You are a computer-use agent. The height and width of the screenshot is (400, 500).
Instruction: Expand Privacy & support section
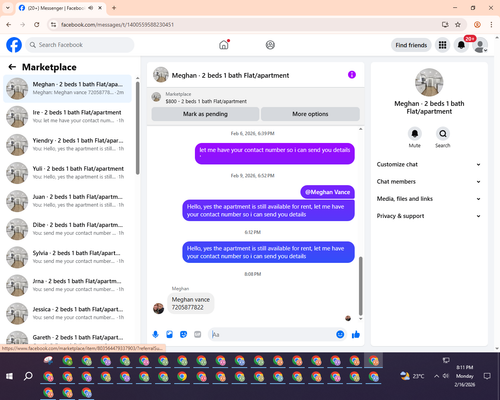point(429,216)
